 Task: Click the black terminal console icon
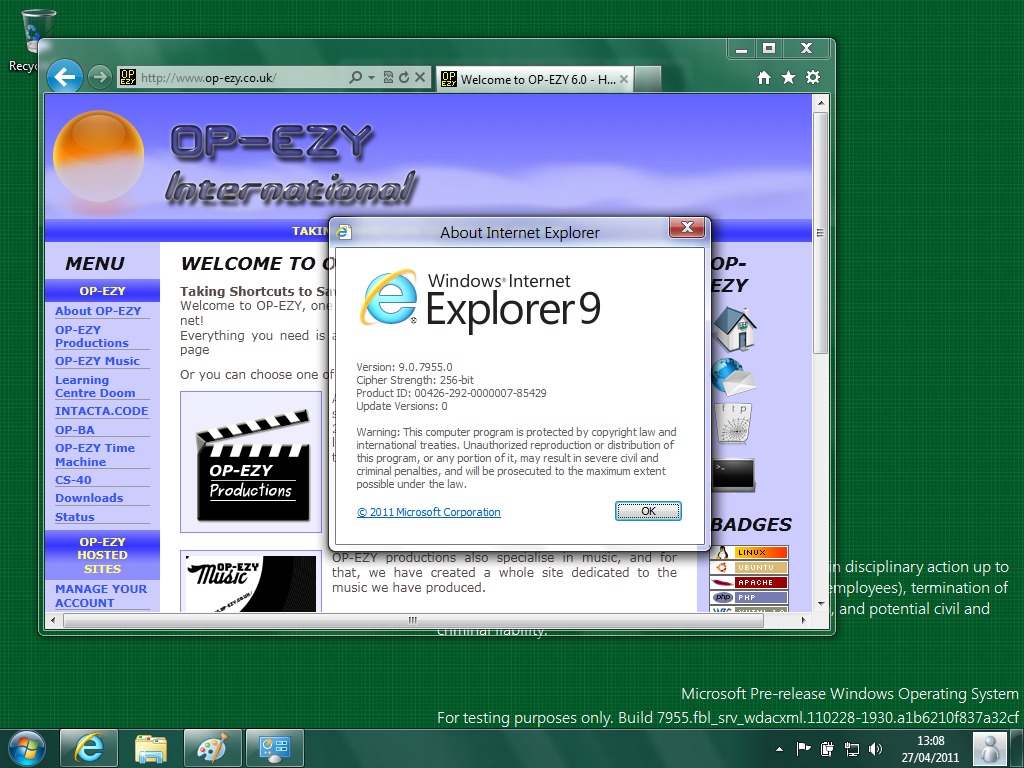tap(733, 475)
